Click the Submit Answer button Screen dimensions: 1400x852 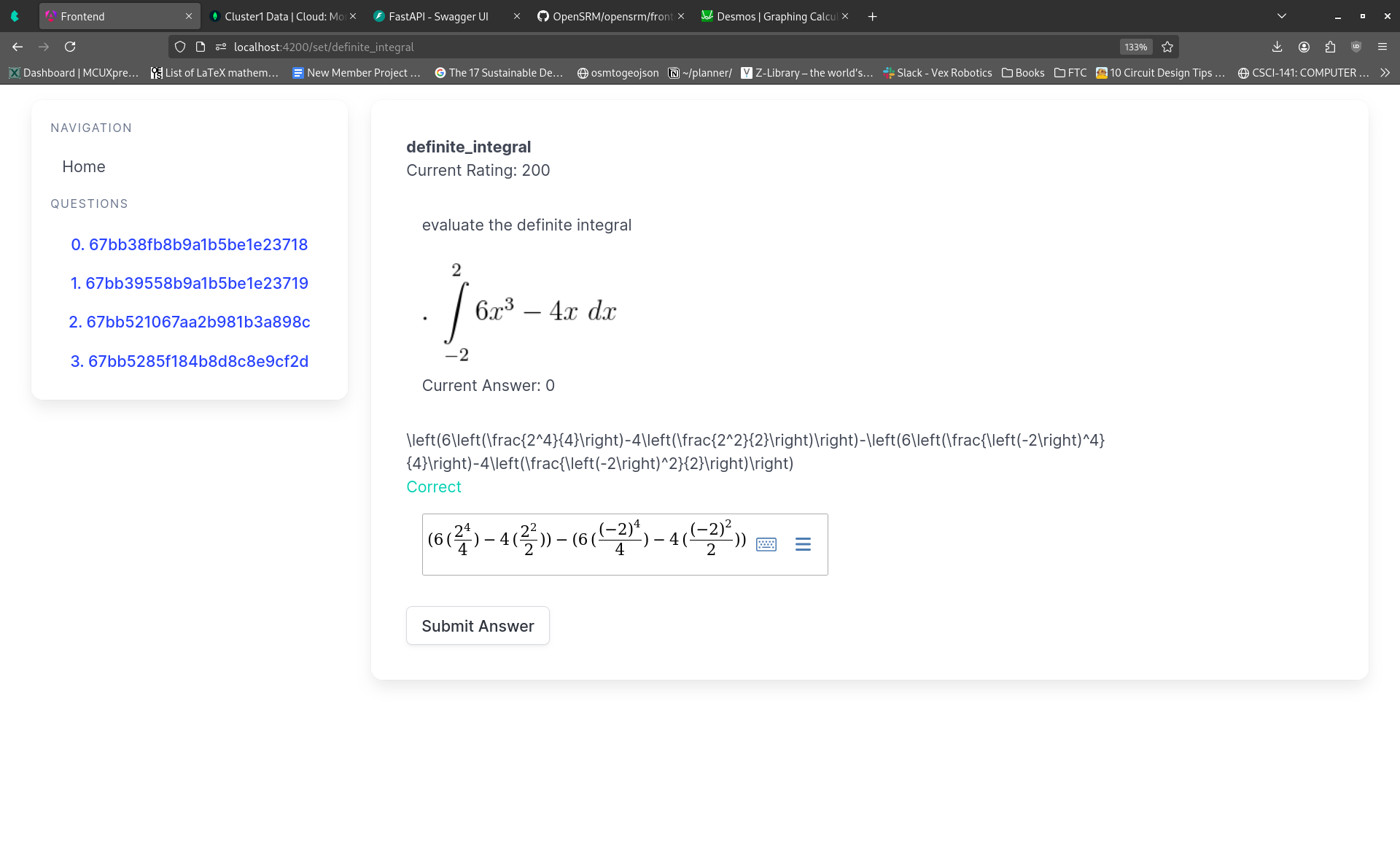pos(478,626)
